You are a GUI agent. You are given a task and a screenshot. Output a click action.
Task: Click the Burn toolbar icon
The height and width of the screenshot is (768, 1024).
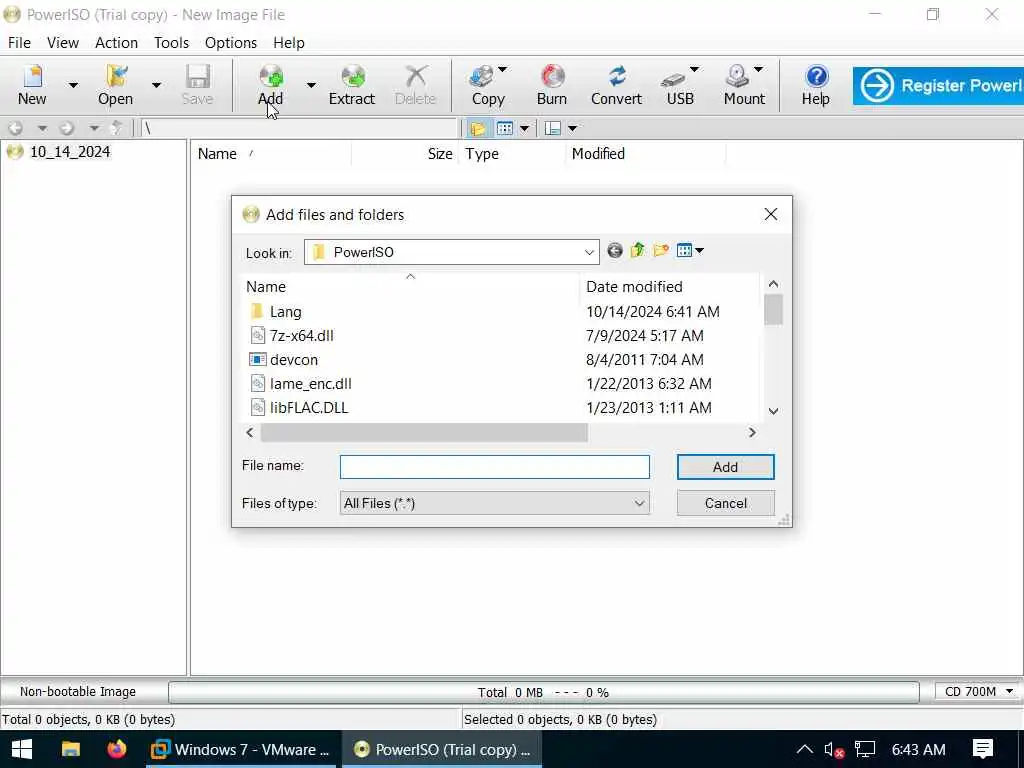(x=552, y=85)
